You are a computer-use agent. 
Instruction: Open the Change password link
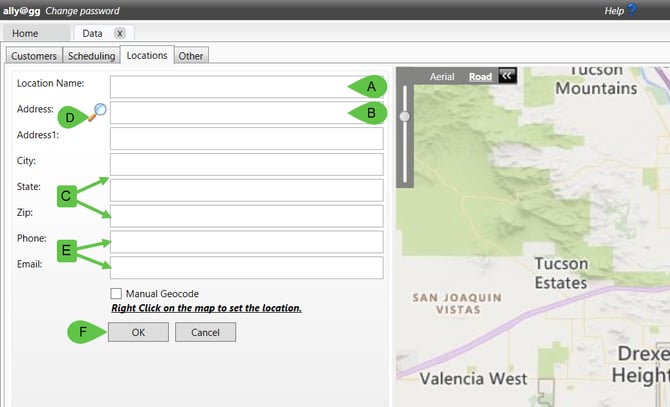point(83,10)
